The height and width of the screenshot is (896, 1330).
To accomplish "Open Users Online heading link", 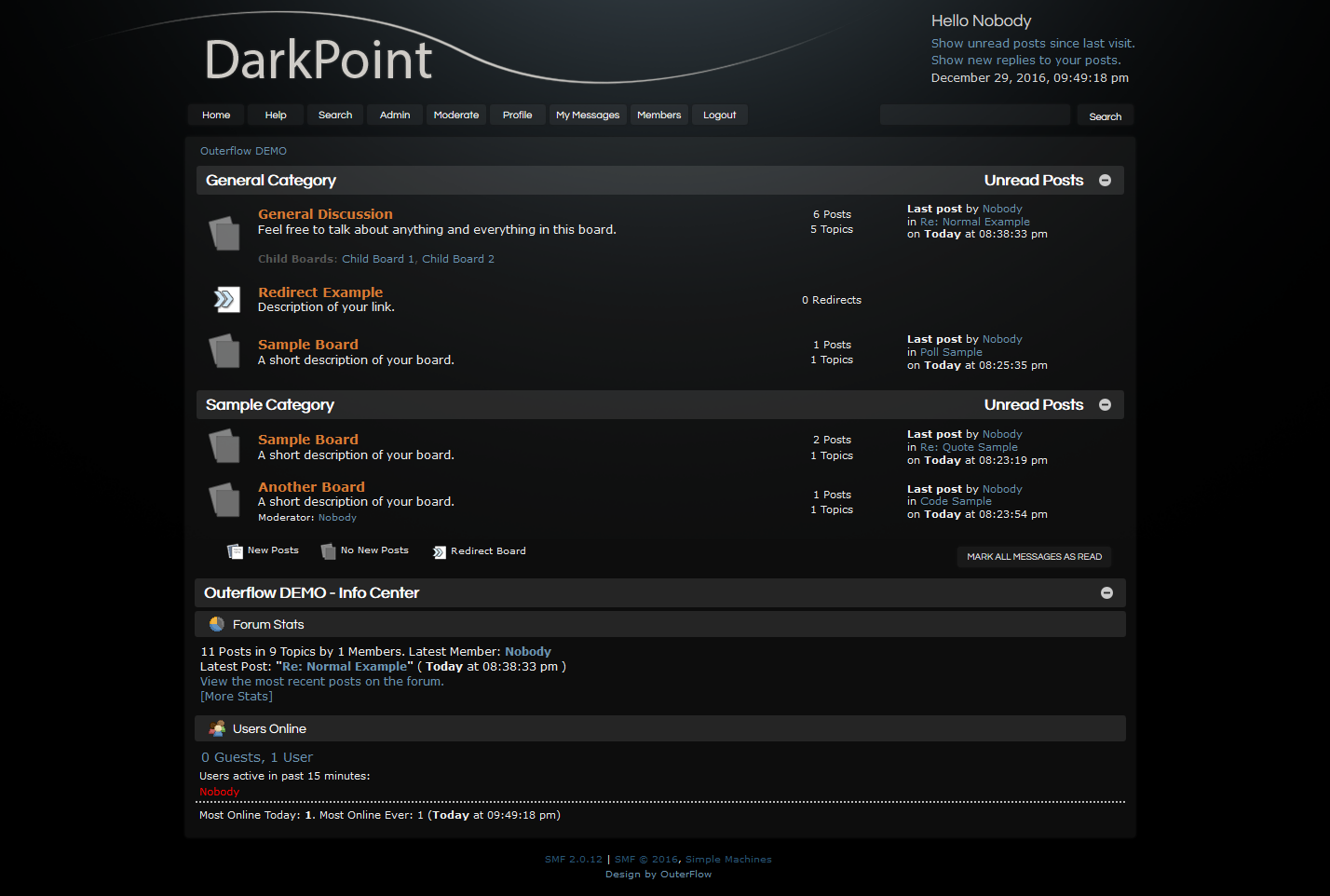I will [269, 728].
